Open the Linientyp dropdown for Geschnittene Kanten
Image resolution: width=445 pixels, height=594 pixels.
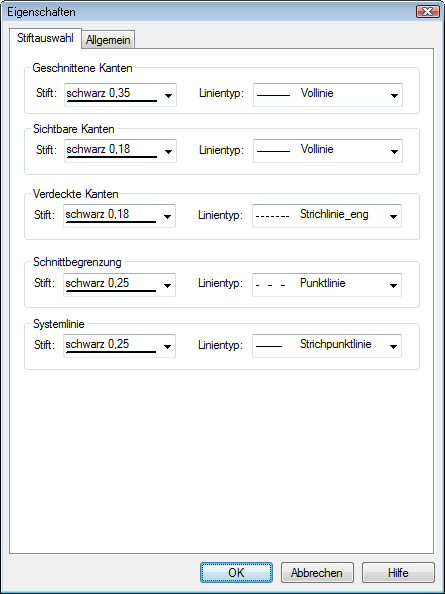click(328, 95)
